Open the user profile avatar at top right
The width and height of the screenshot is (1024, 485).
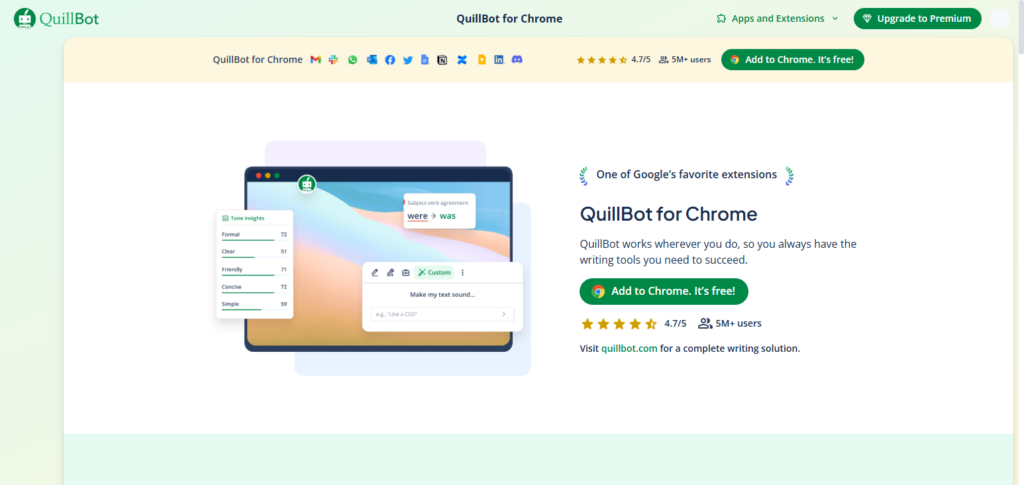pyautogui.click(x=1000, y=18)
